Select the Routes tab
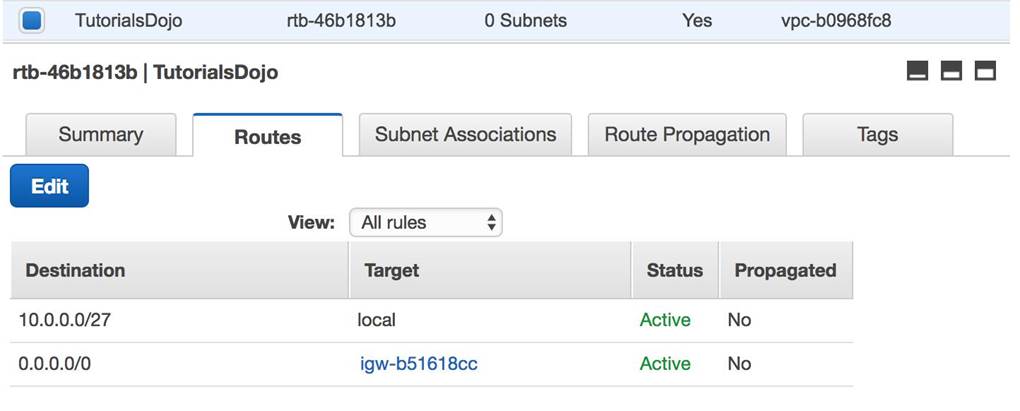The width and height of the screenshot is (1020, 411). tap(267, 137)
